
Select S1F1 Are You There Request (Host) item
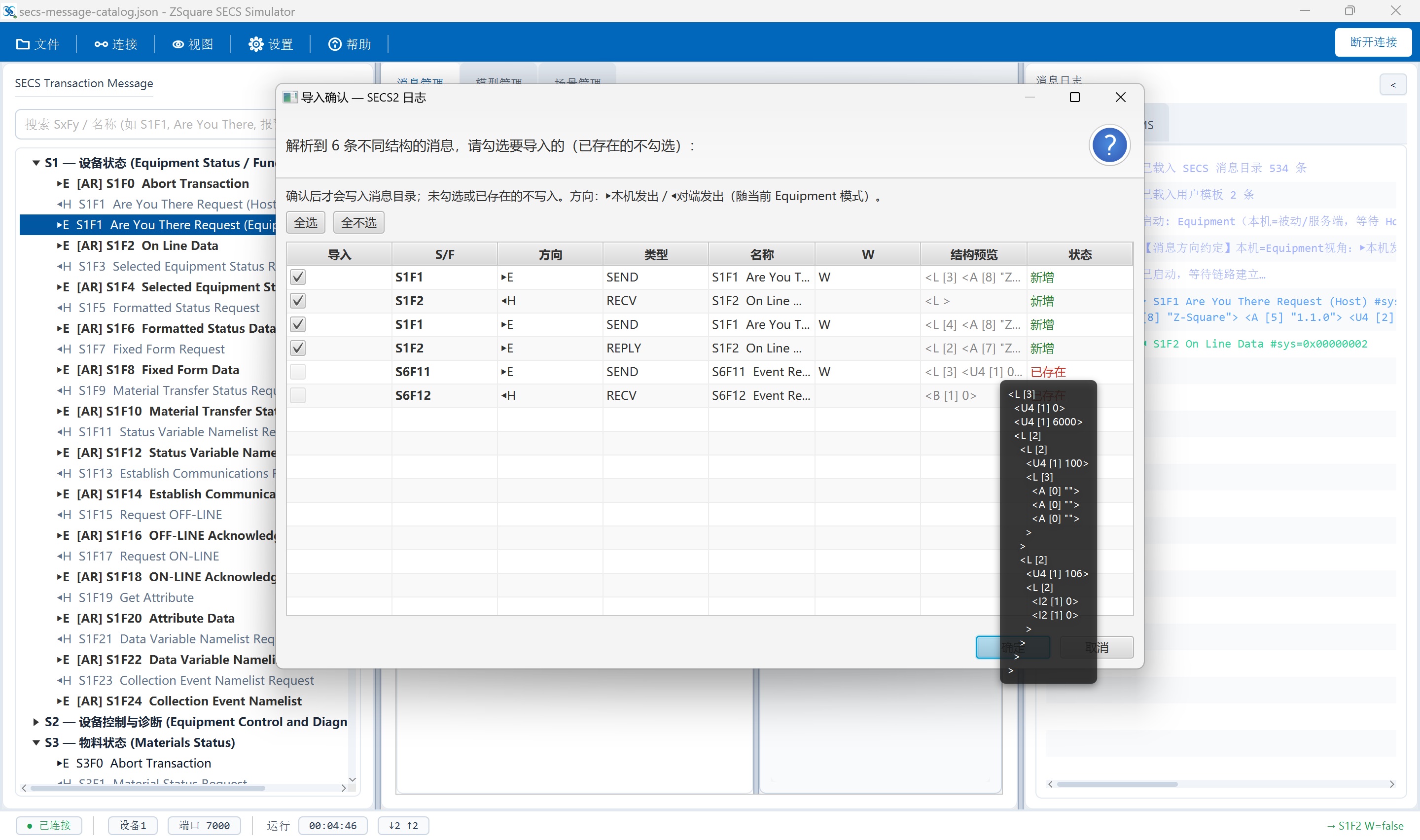point(166,205)
